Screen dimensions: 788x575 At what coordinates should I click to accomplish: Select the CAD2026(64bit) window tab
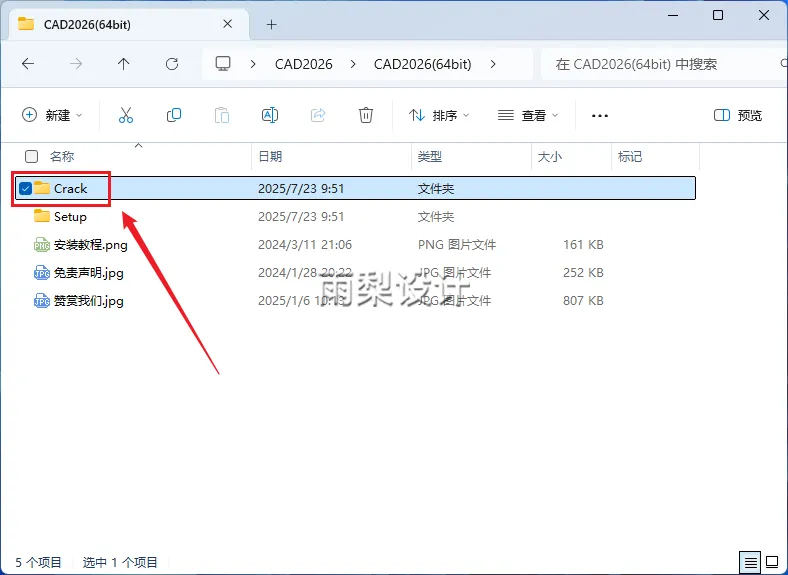pos(129,25)
